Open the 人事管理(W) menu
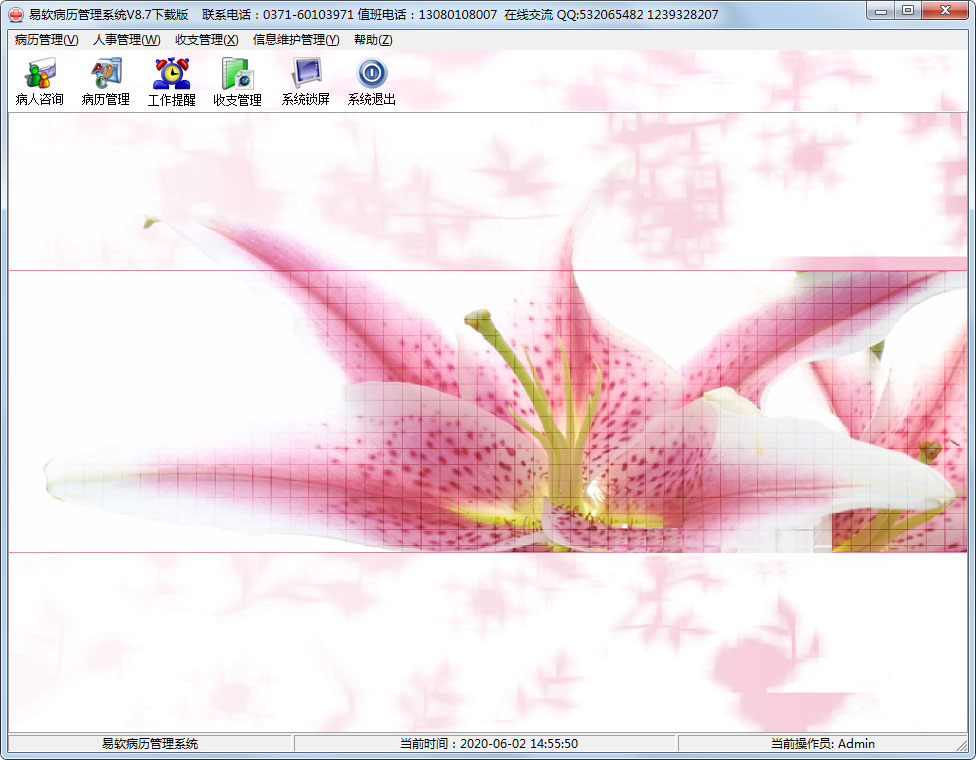Viewport: 976px width, 760px height. click(x=126, y=40)
